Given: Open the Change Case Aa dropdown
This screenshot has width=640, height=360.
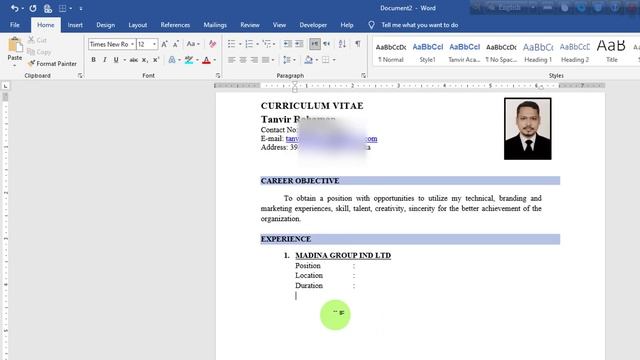Looking at the screenshot, I should pos(193,44).
